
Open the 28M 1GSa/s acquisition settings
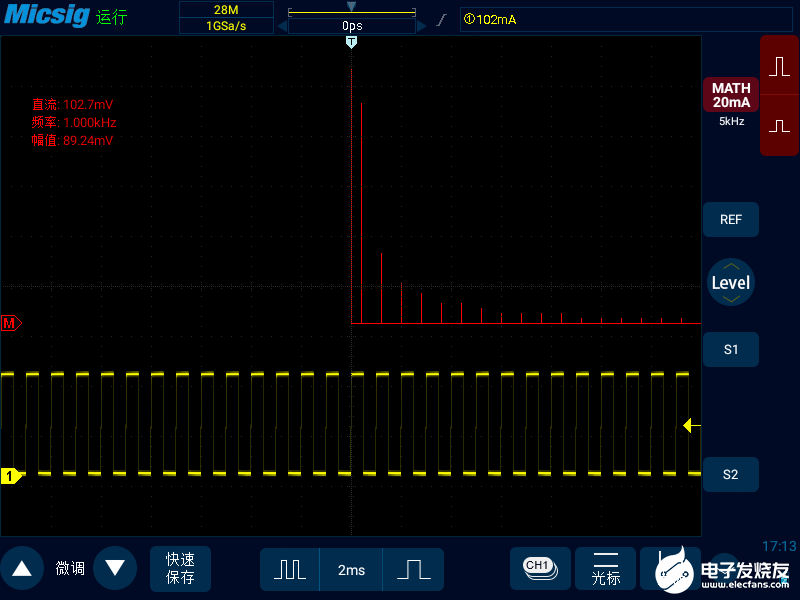pos(226,18)
